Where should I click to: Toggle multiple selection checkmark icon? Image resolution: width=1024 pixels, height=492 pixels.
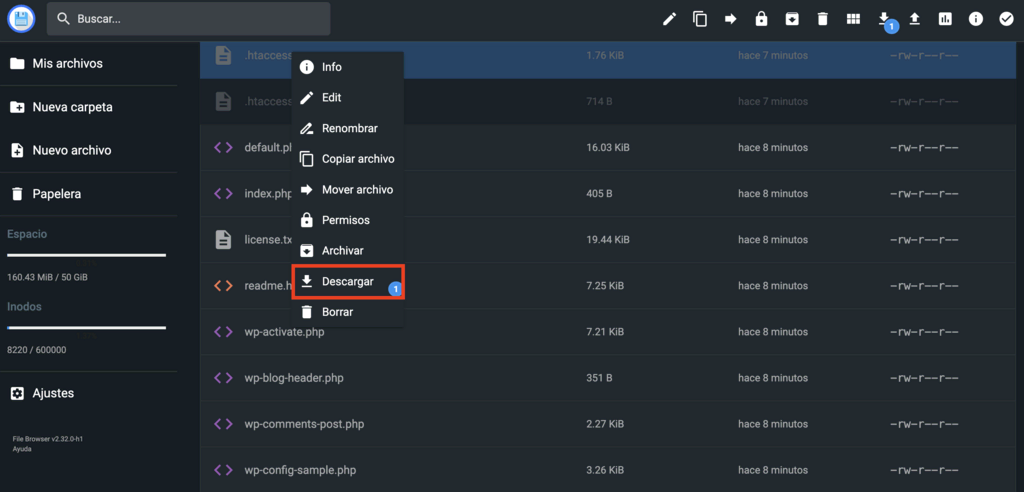(1006, 19)
